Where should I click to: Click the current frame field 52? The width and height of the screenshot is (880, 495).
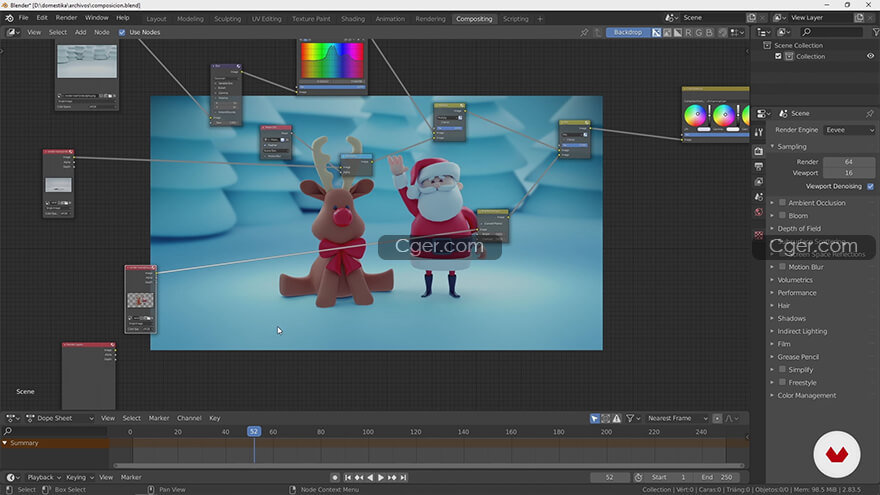tap(609, 478)
